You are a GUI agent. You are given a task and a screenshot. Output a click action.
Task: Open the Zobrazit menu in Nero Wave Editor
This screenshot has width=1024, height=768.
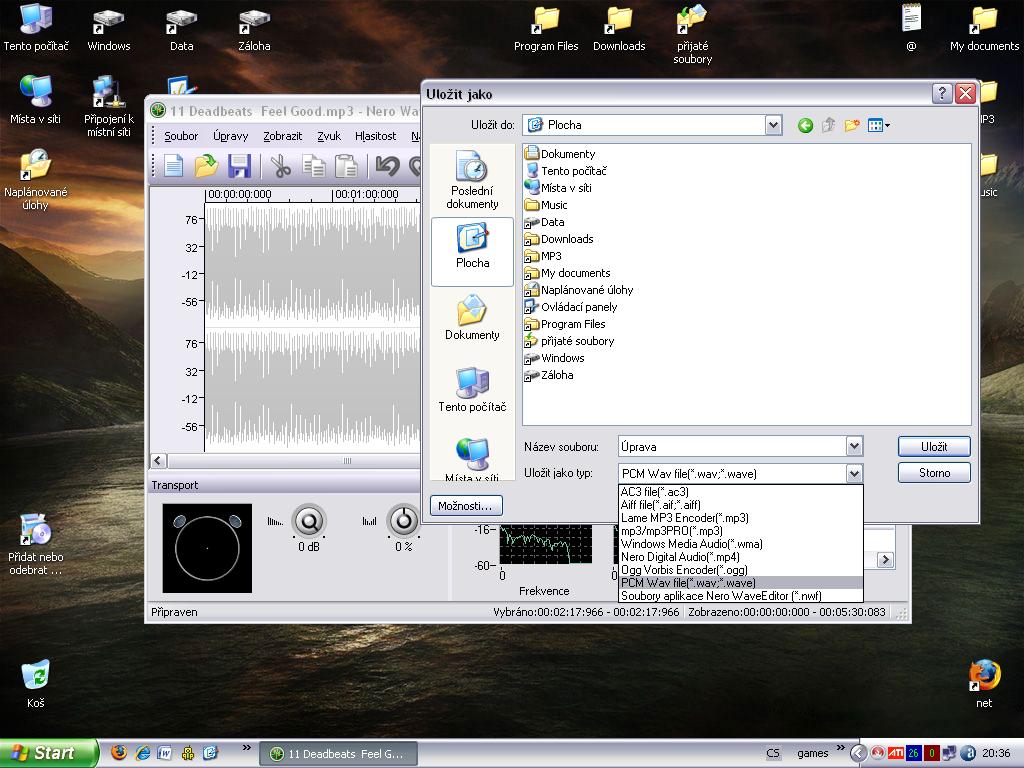pos(282,136)
